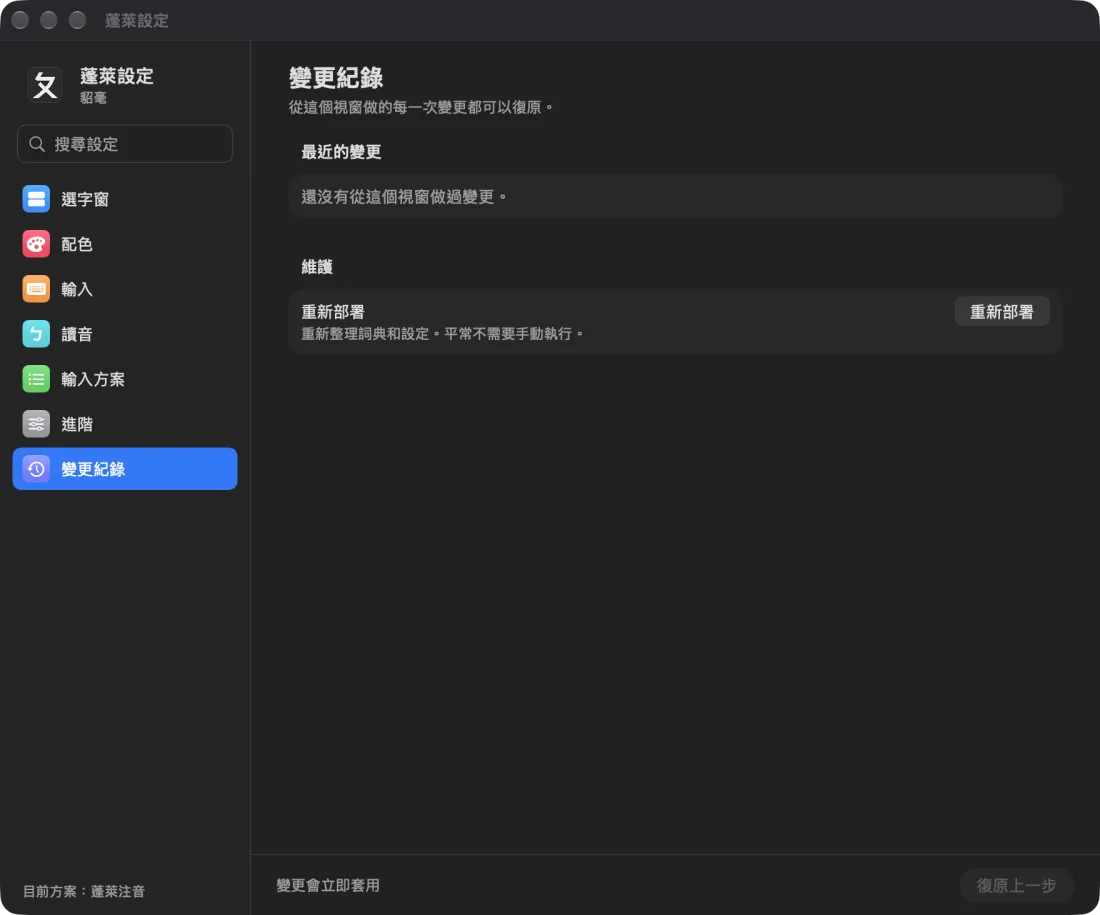Go to the 配色 section label

[76, 244]
